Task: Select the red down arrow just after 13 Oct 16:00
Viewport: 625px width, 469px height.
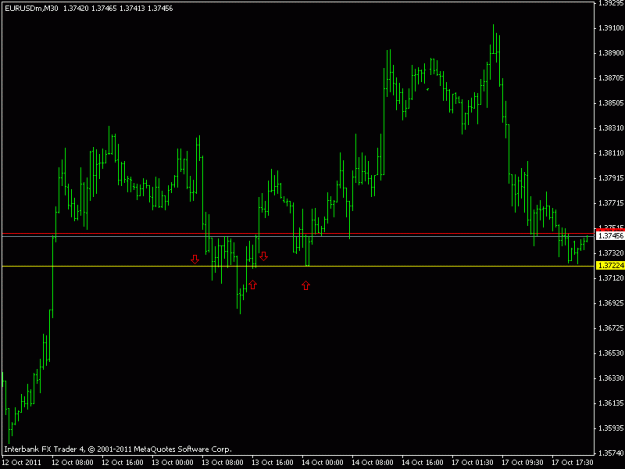Action: [263, 256]
